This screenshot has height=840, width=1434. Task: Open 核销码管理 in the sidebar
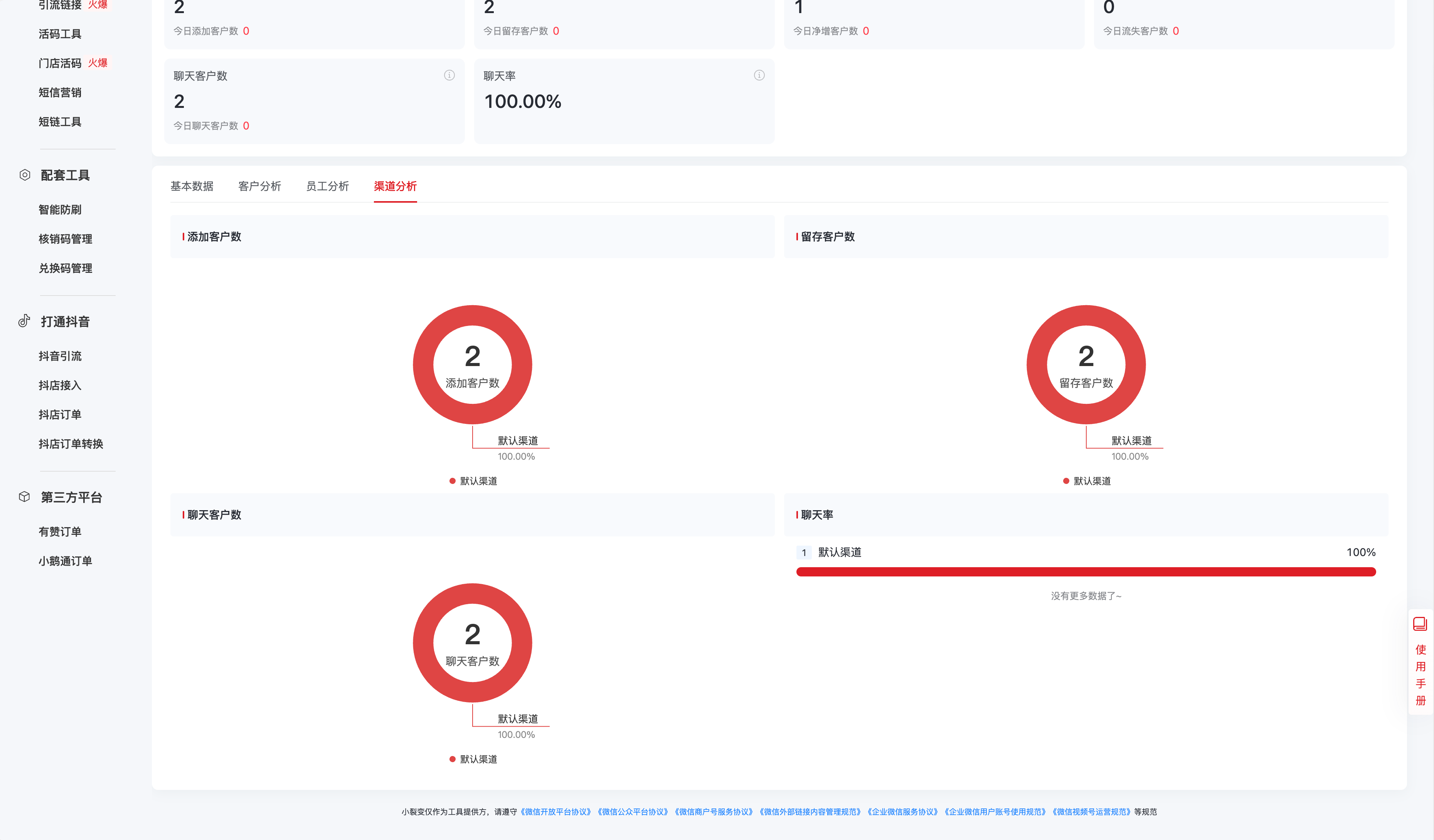[x=66, y=239]
